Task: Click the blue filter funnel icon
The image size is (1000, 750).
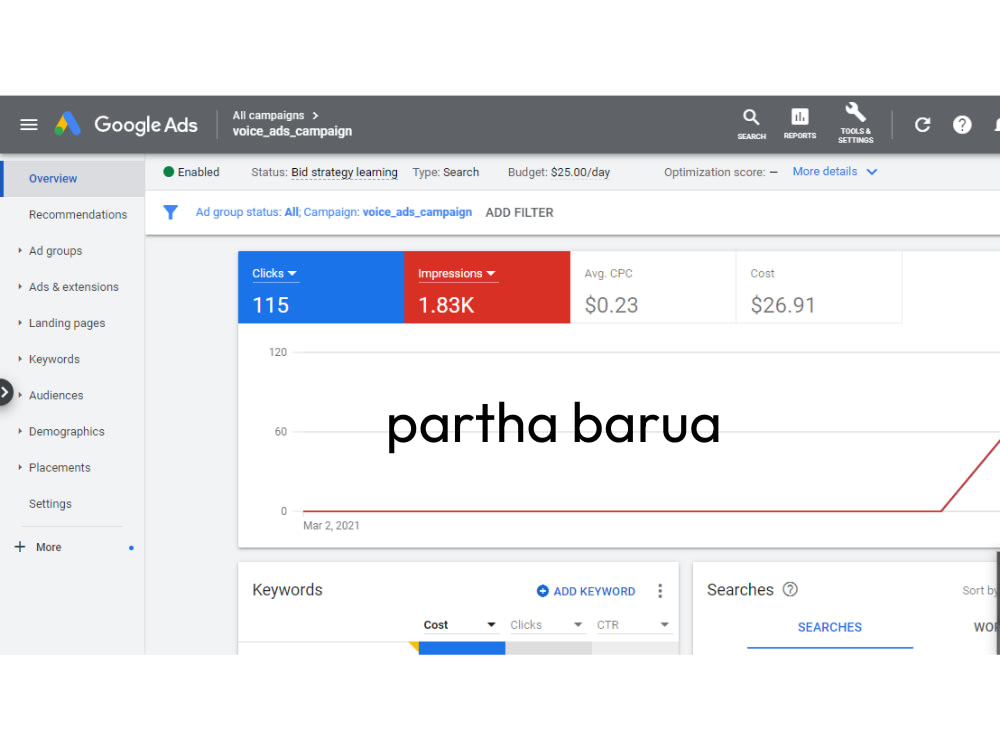Action: coord(170,212)
